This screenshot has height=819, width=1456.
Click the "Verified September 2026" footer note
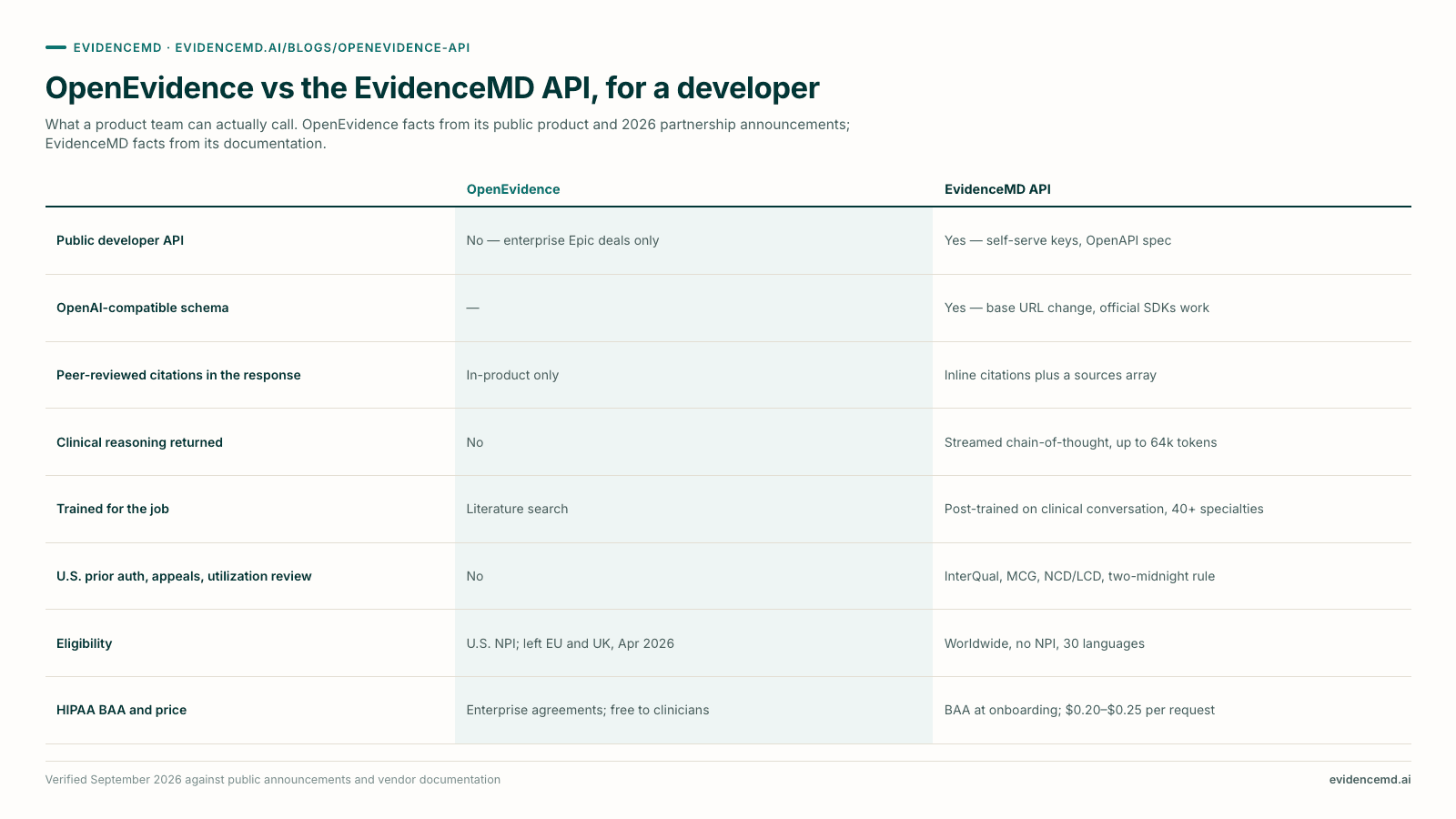point(273,780)
